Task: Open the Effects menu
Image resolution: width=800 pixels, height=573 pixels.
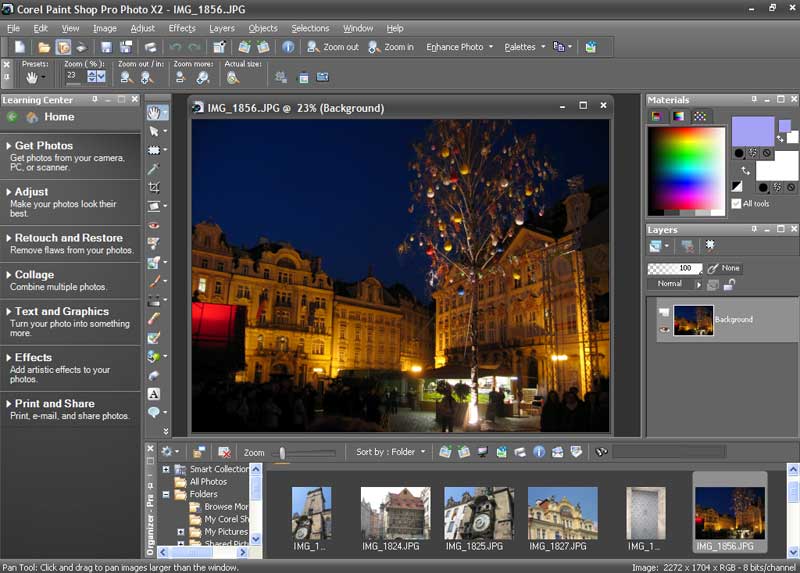Action: pyautogui.click(x=182, y=28)
